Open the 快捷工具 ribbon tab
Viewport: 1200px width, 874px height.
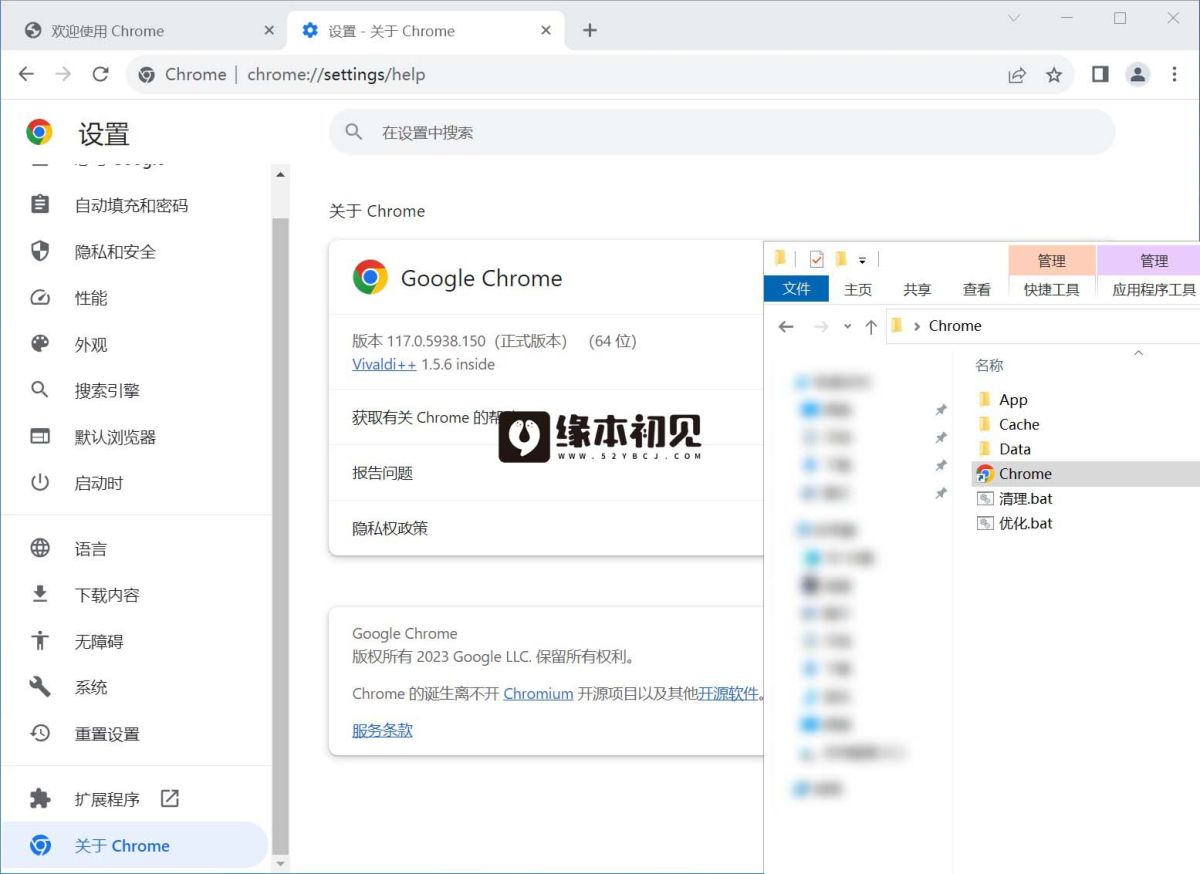pyautogui.click(x=1052, y=289)
